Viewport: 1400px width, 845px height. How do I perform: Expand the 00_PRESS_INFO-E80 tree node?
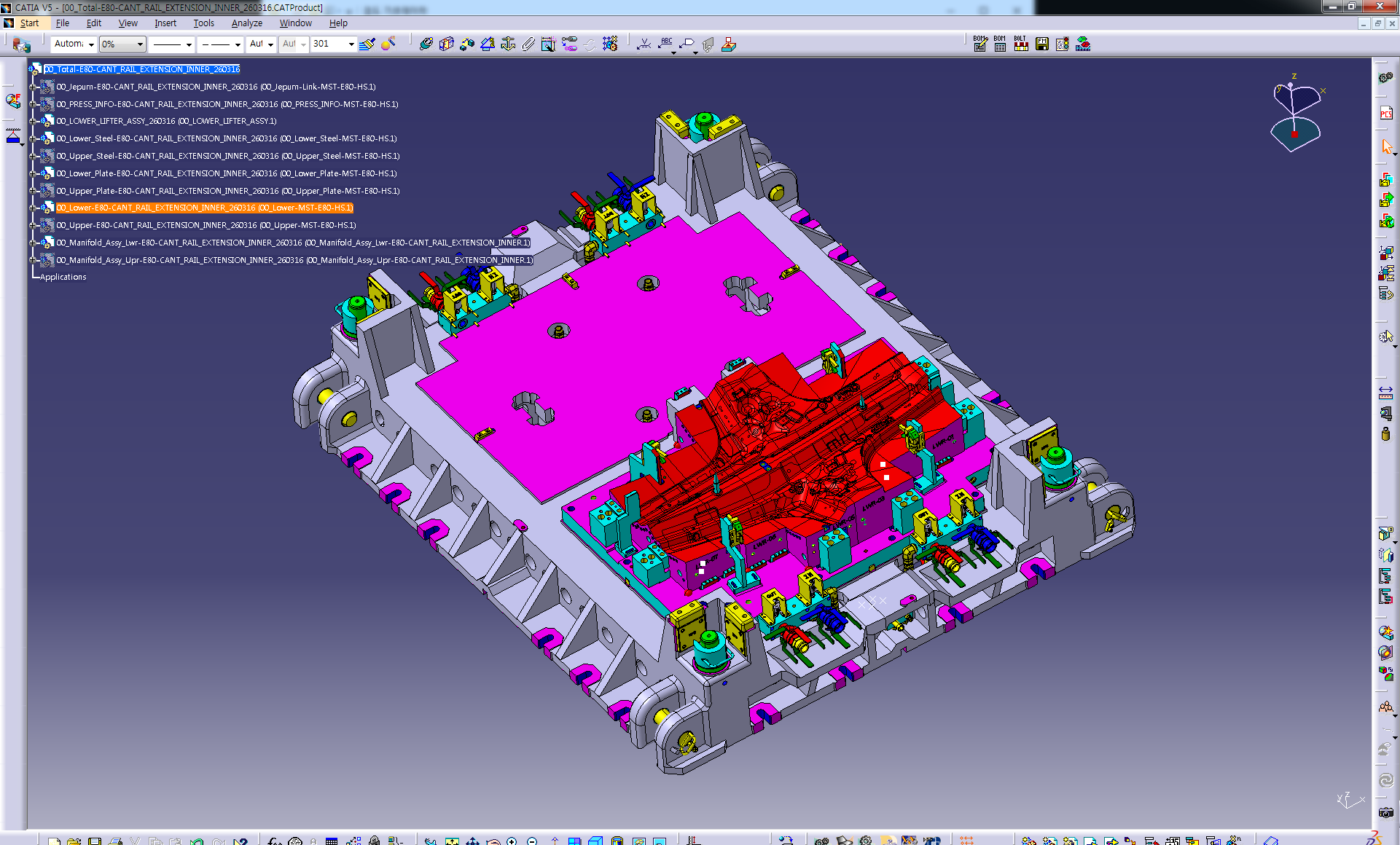32,104
